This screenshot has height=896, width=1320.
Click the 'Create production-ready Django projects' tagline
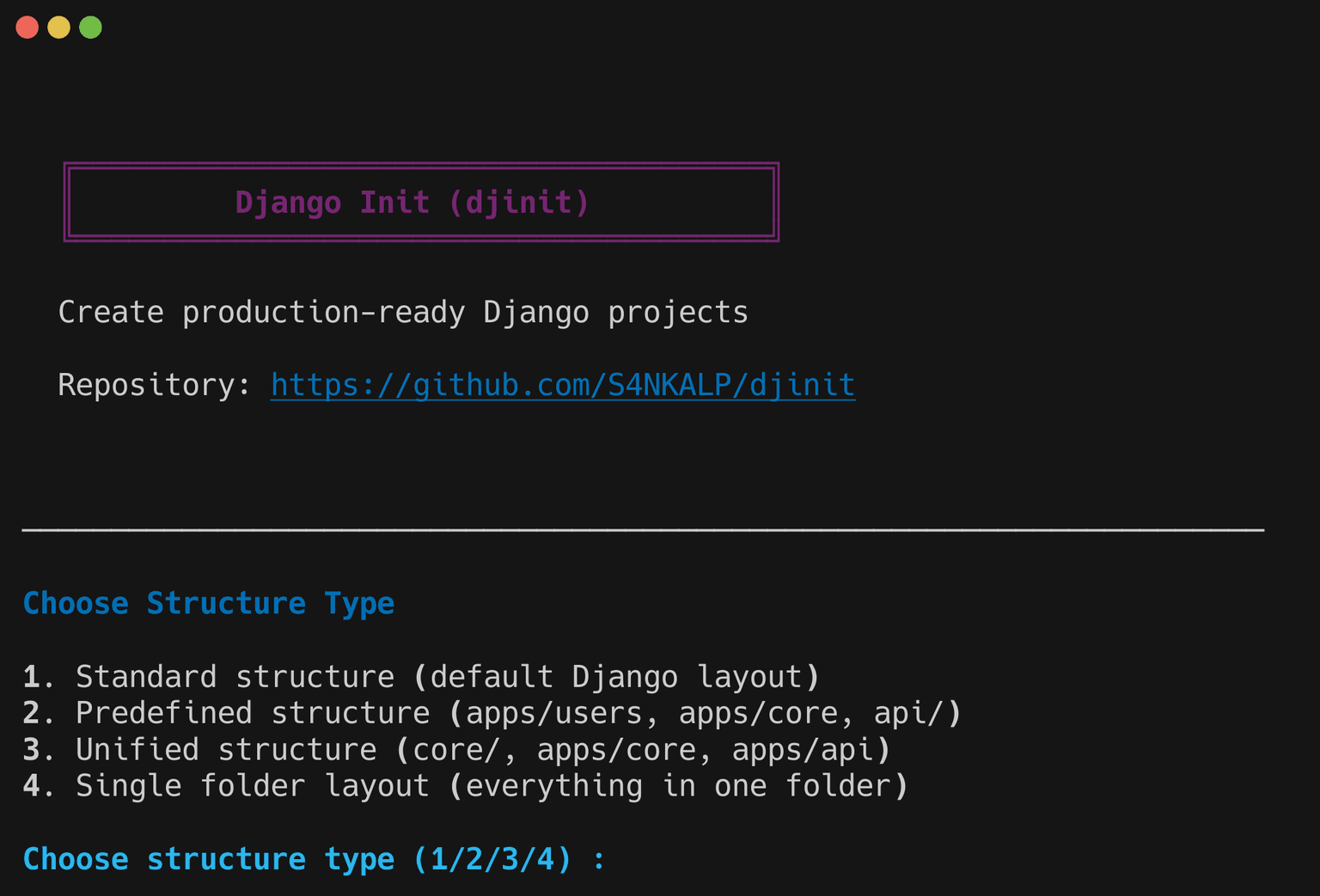tap(402, 313)
